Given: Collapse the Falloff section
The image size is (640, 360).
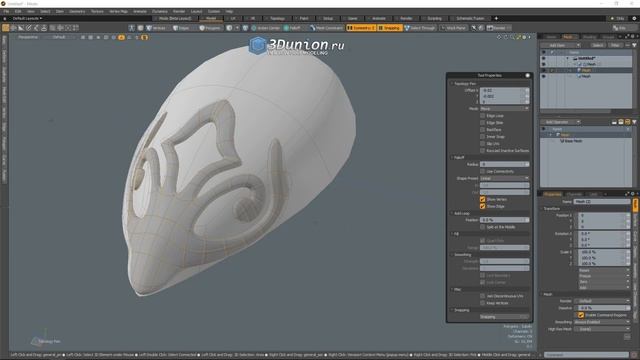Looking at the screenshot, I should pos(459,158).
